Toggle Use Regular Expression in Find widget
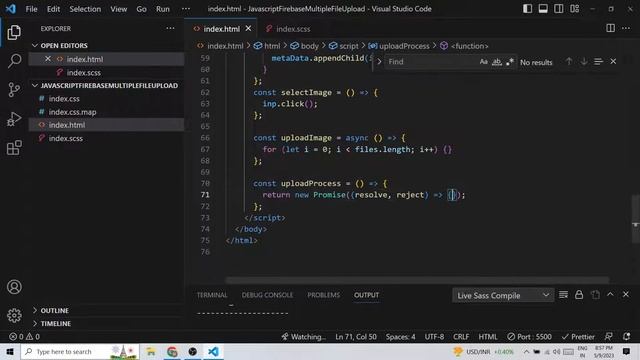The height and width of the screenshot is (360, 640). 509,62
